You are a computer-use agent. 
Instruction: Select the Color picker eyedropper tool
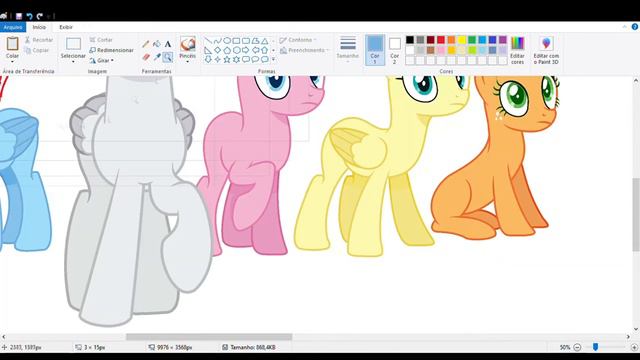(157, 57)
